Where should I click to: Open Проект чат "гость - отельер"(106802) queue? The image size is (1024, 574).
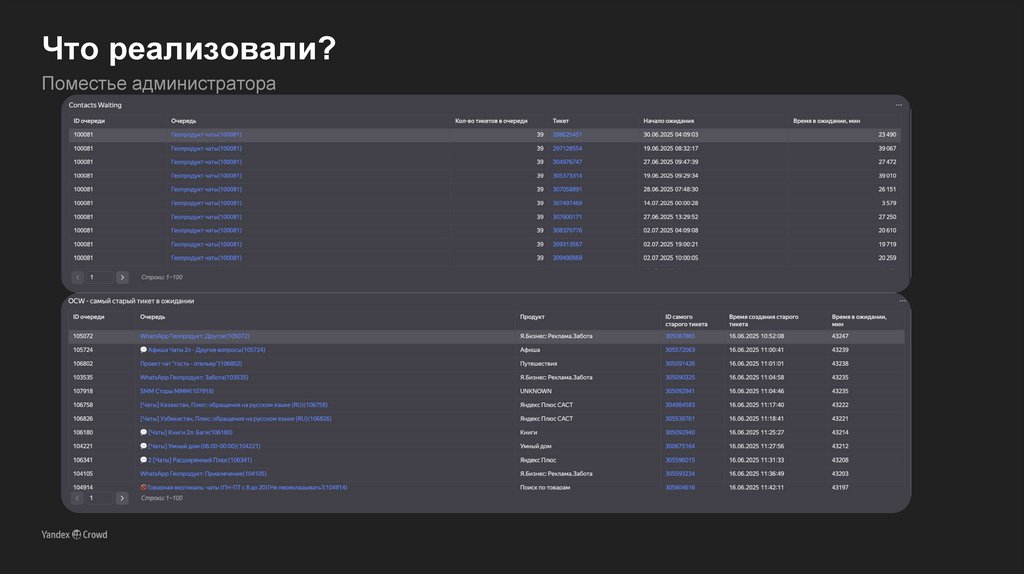[191, 364]
